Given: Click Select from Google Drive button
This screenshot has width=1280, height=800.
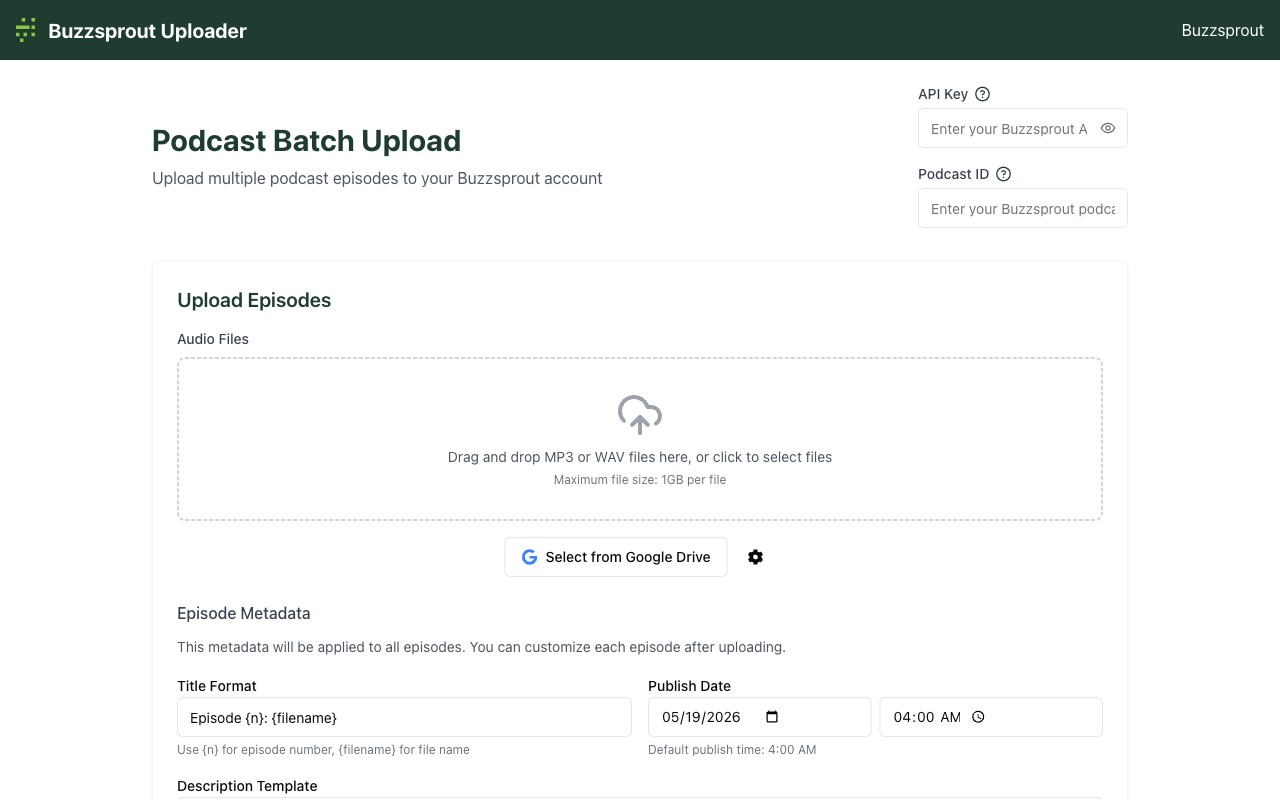Looking at the screenshot, I should pos(616,557).
